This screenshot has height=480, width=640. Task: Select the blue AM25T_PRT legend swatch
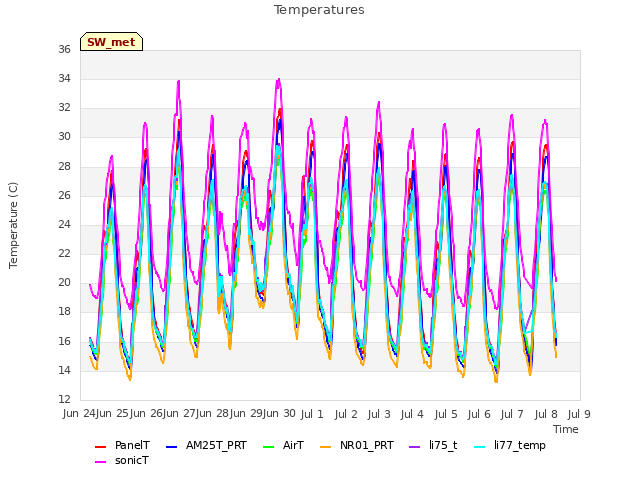coord(171,447)
